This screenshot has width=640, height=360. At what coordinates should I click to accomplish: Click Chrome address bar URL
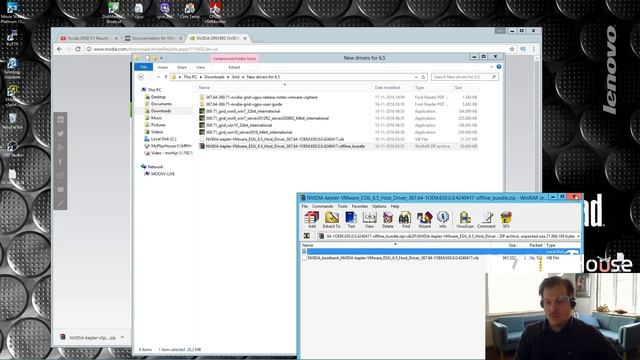pyautogui.click(x=156, y=49)
